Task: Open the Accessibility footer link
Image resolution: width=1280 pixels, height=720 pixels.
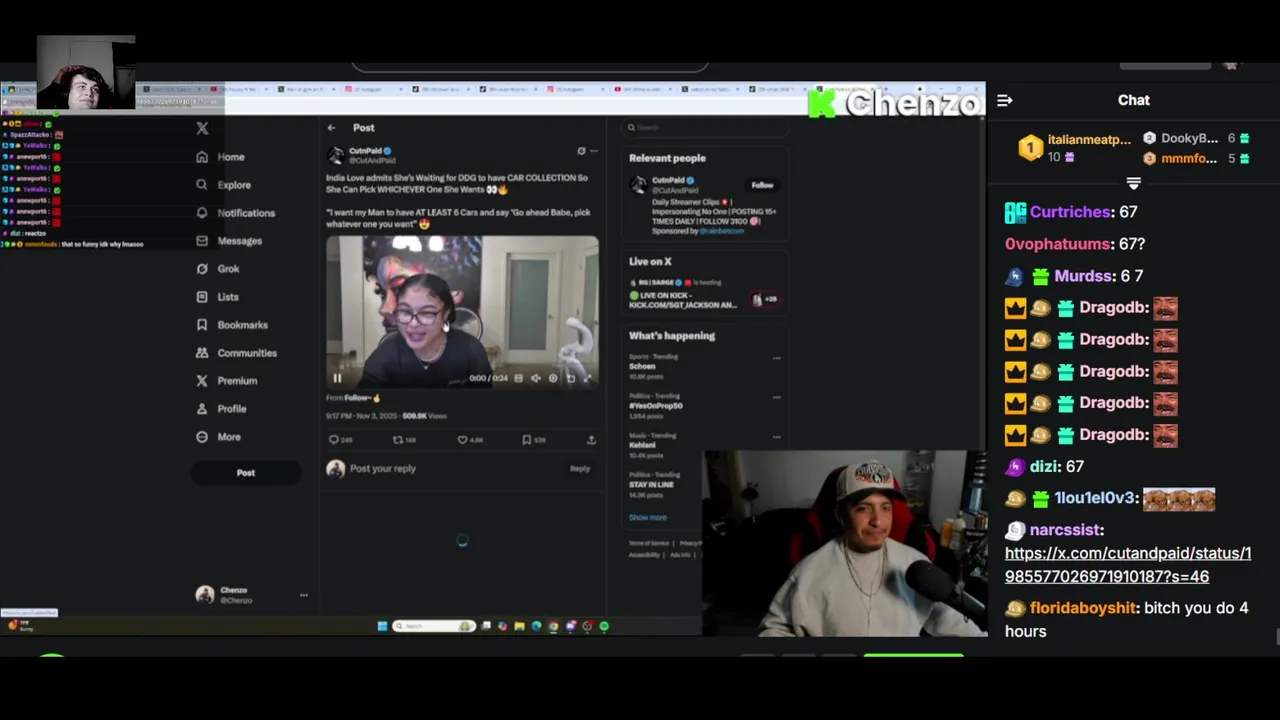Action: click(x=645, y=555)
